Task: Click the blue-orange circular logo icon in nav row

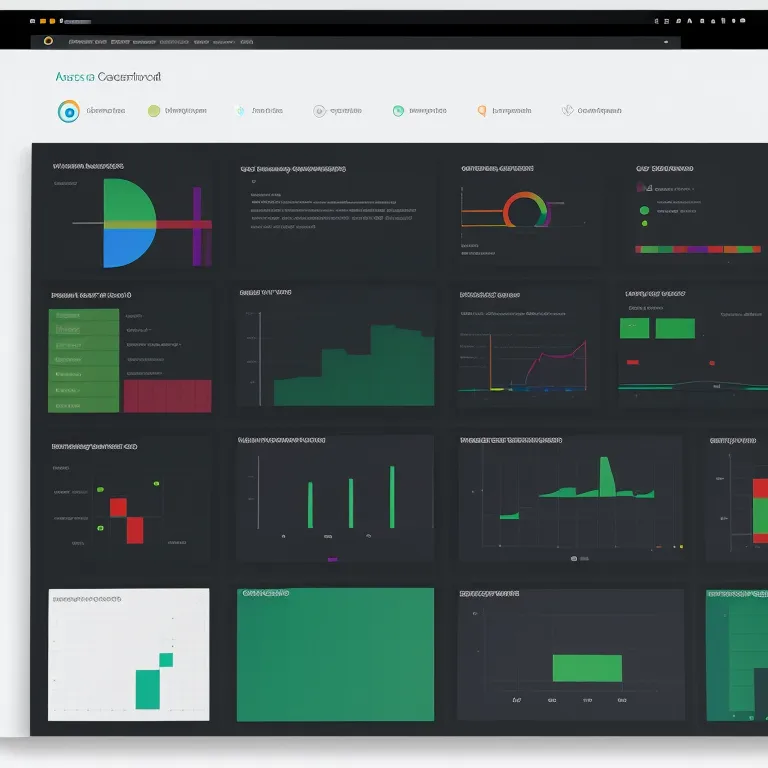Action: pyautogui.click(x=68, y=111)
